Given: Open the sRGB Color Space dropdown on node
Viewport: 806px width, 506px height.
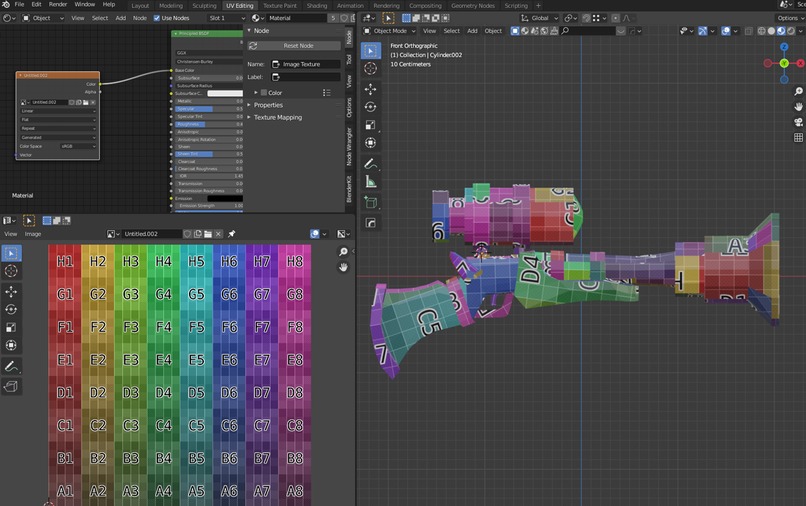Looking at the screenshot, I should pos(78,146).
